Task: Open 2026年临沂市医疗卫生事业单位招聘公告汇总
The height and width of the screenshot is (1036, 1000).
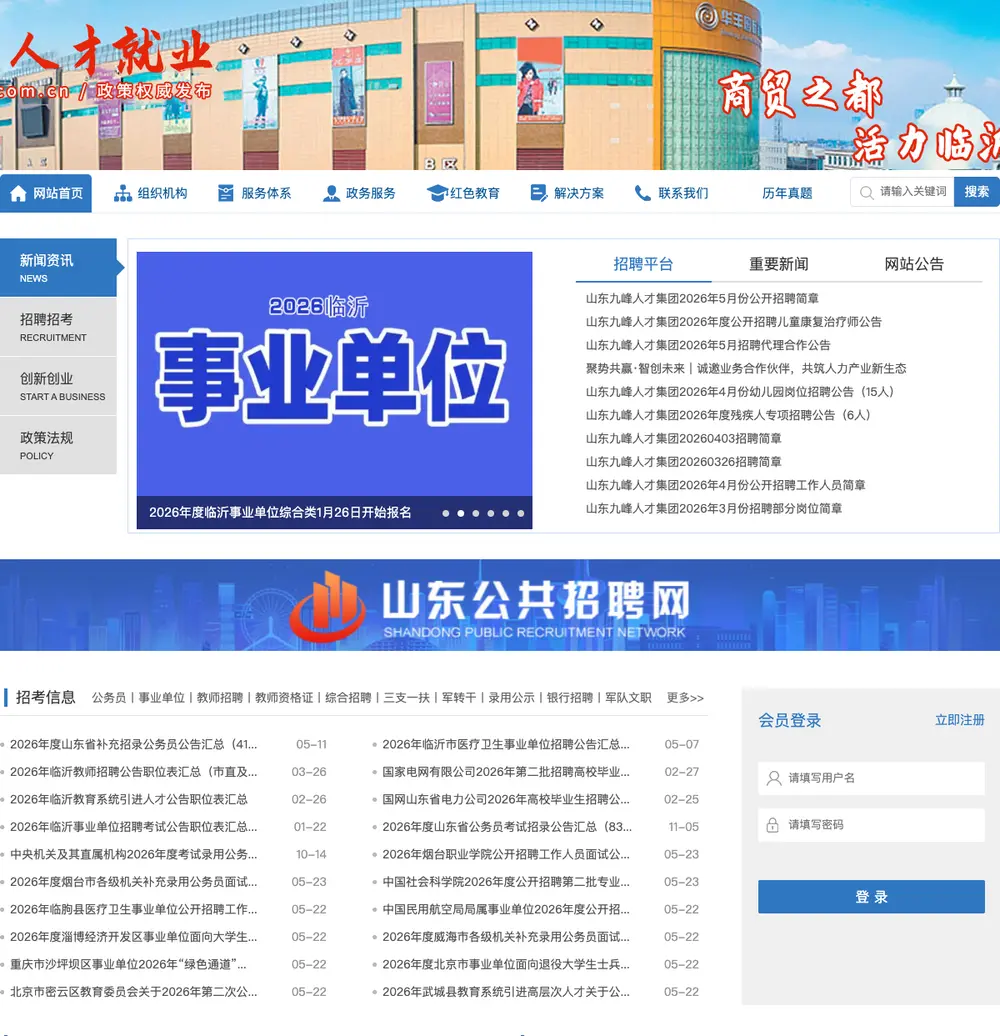Action: (506, 745)
